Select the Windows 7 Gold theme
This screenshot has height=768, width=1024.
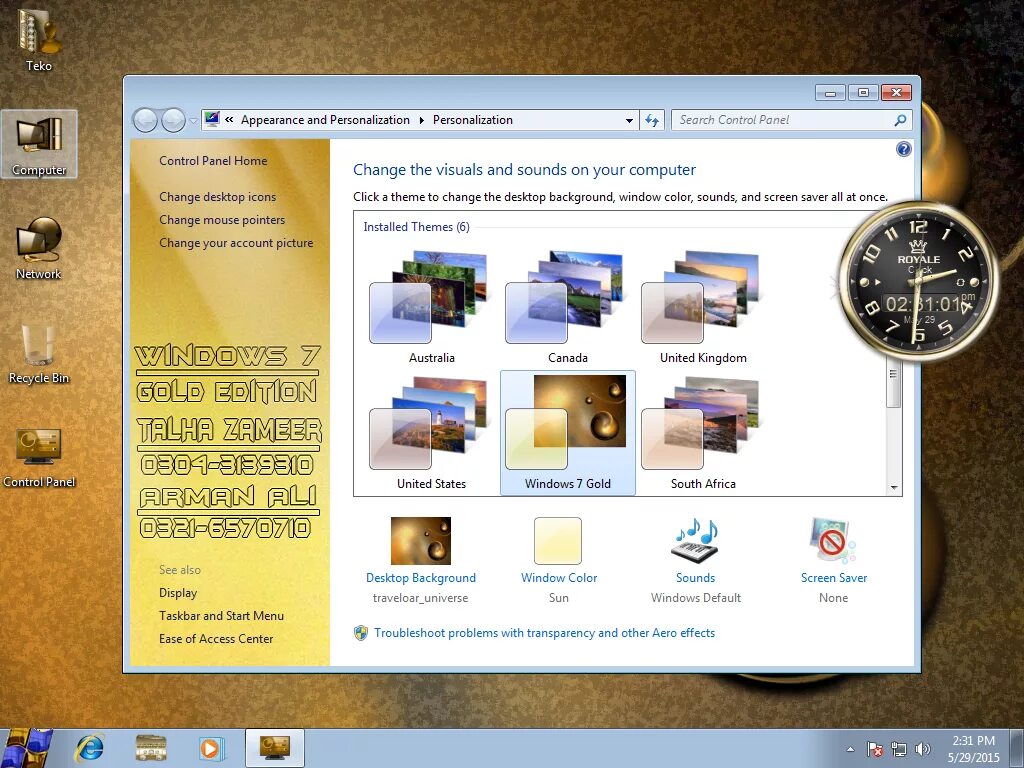pos(568,432)
